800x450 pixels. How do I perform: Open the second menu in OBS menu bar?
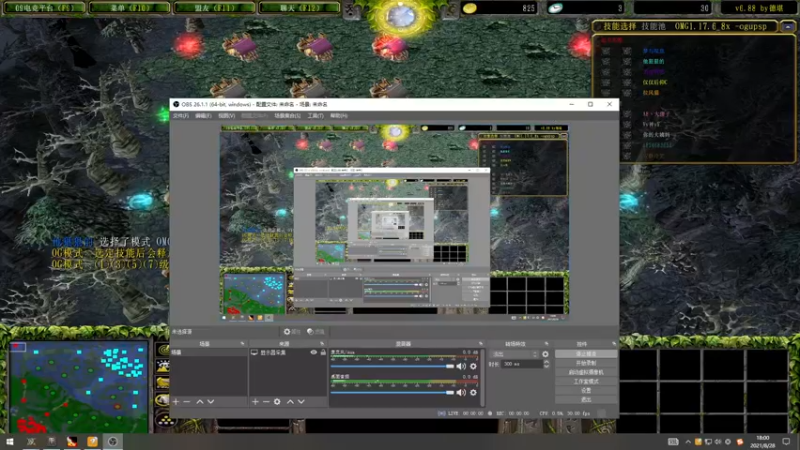(203, 116)
